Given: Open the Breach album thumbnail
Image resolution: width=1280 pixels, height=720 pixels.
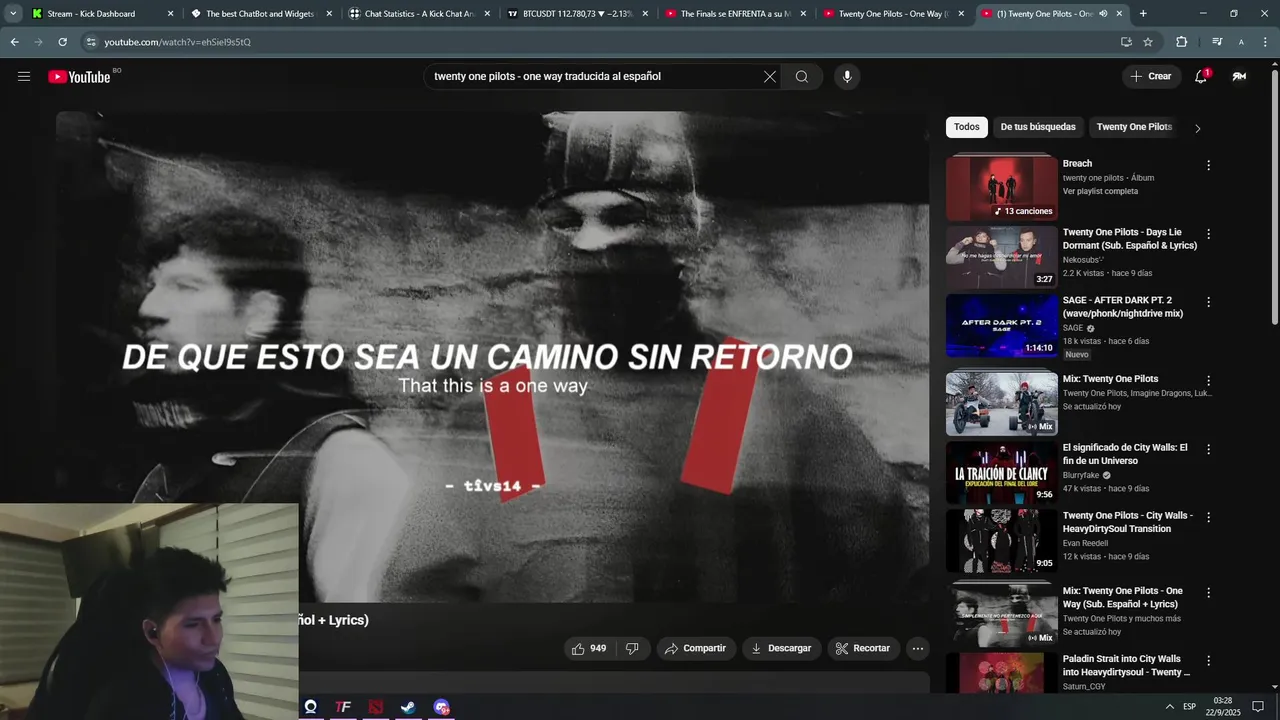Looking at the screenshot, I should coord(1001,188).
